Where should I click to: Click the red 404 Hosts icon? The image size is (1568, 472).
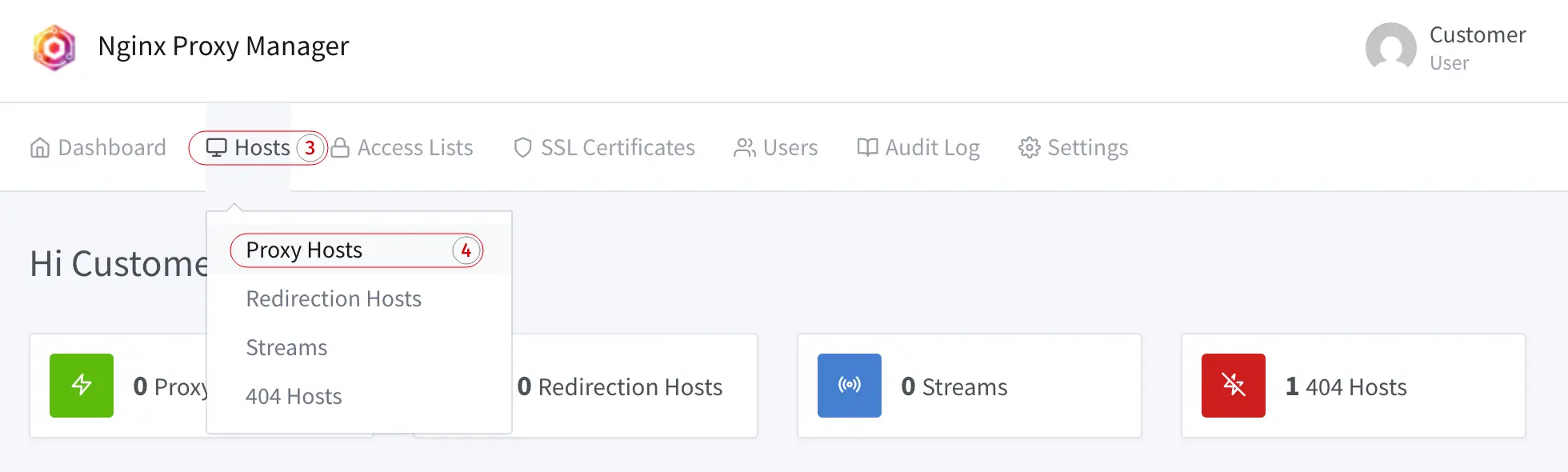[x=1234, y=386]
